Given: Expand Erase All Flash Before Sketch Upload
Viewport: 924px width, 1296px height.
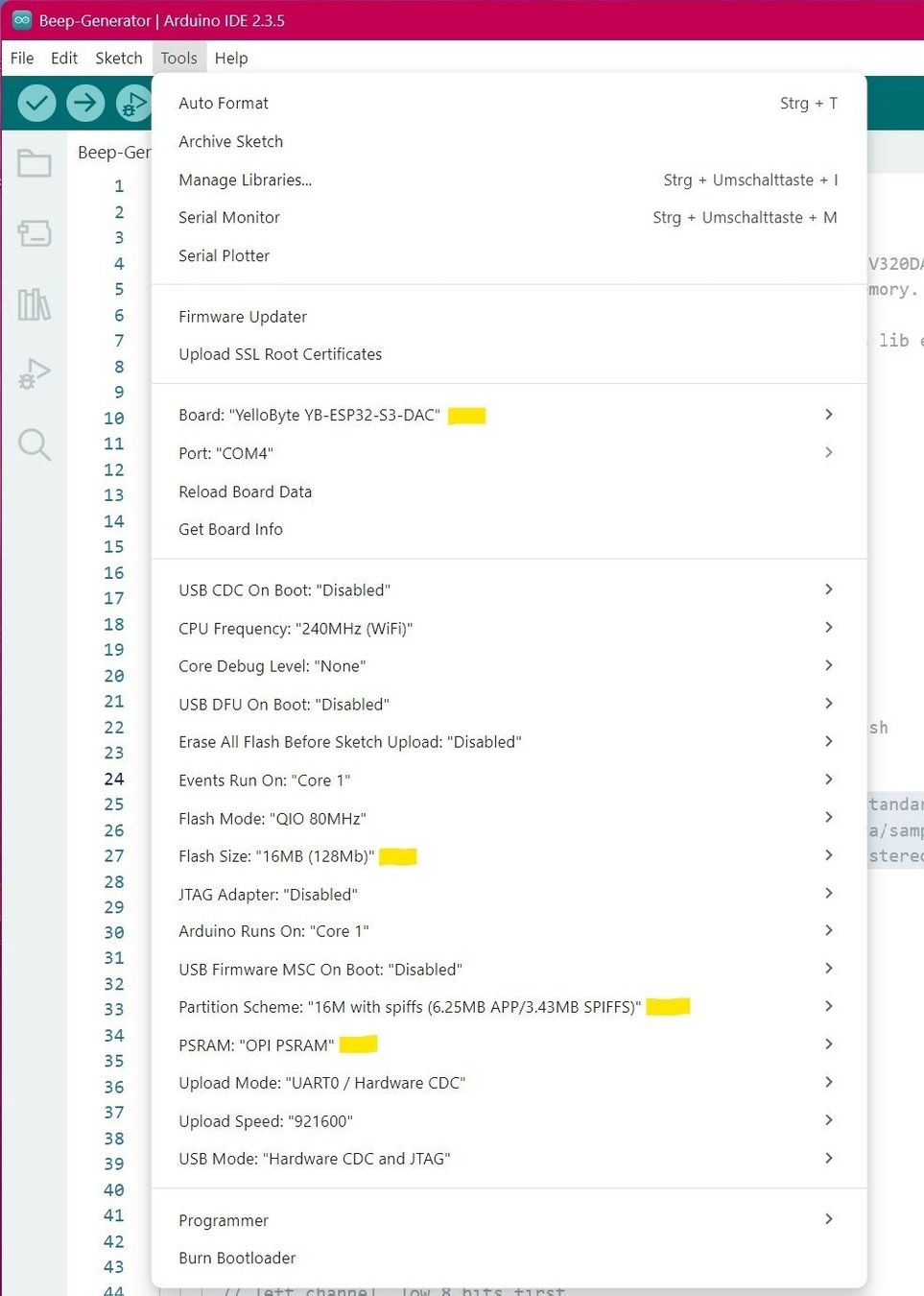Looking at the screenshot, I should coord(509,742).
